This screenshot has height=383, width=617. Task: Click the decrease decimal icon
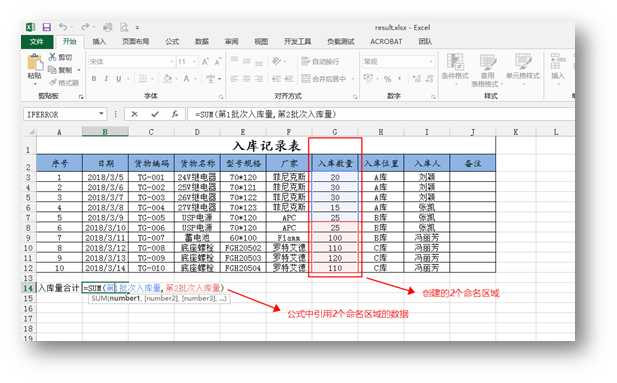[x=429, y=79]
